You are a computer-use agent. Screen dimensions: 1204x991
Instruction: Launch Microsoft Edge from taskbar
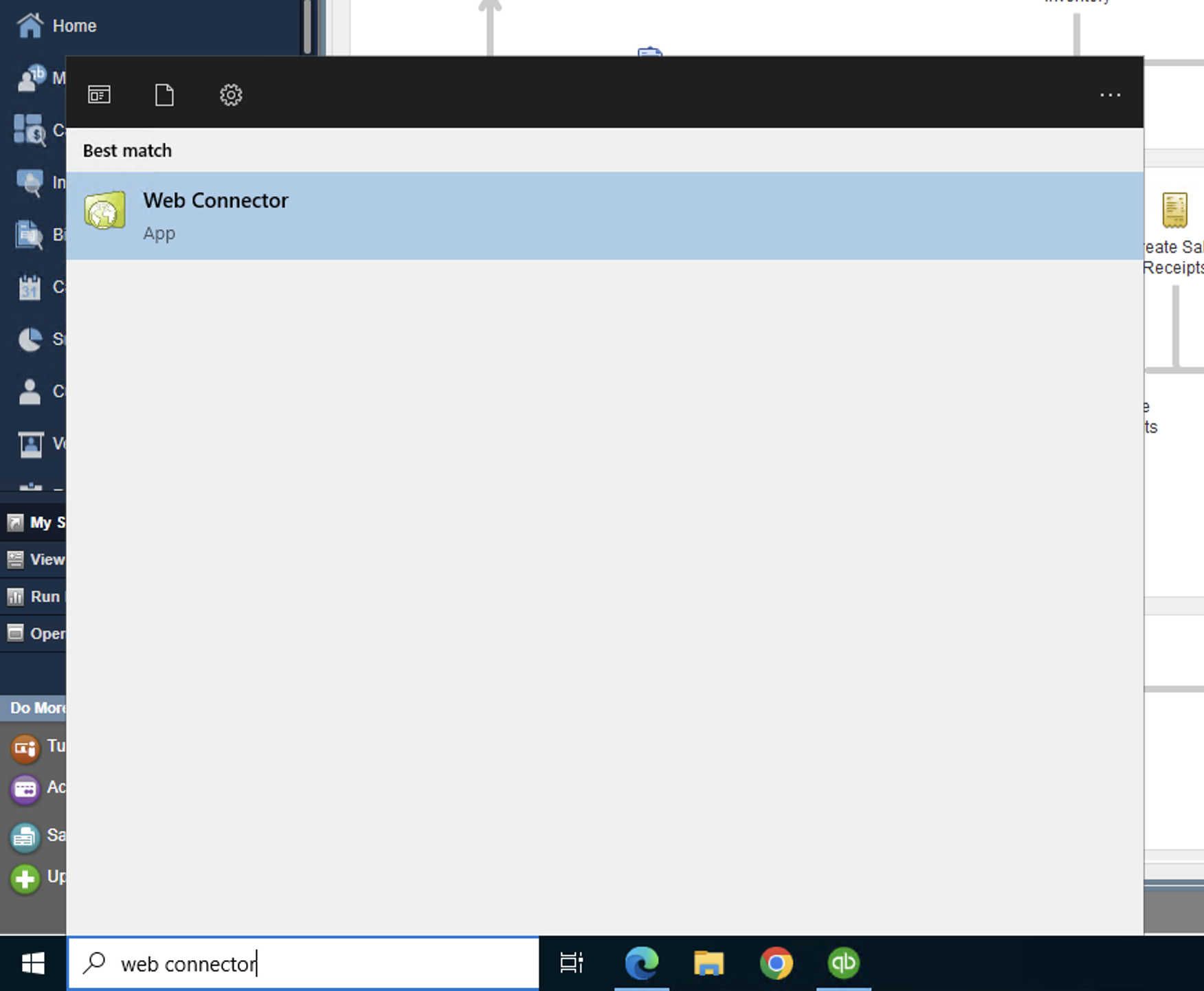click(641, 963)
